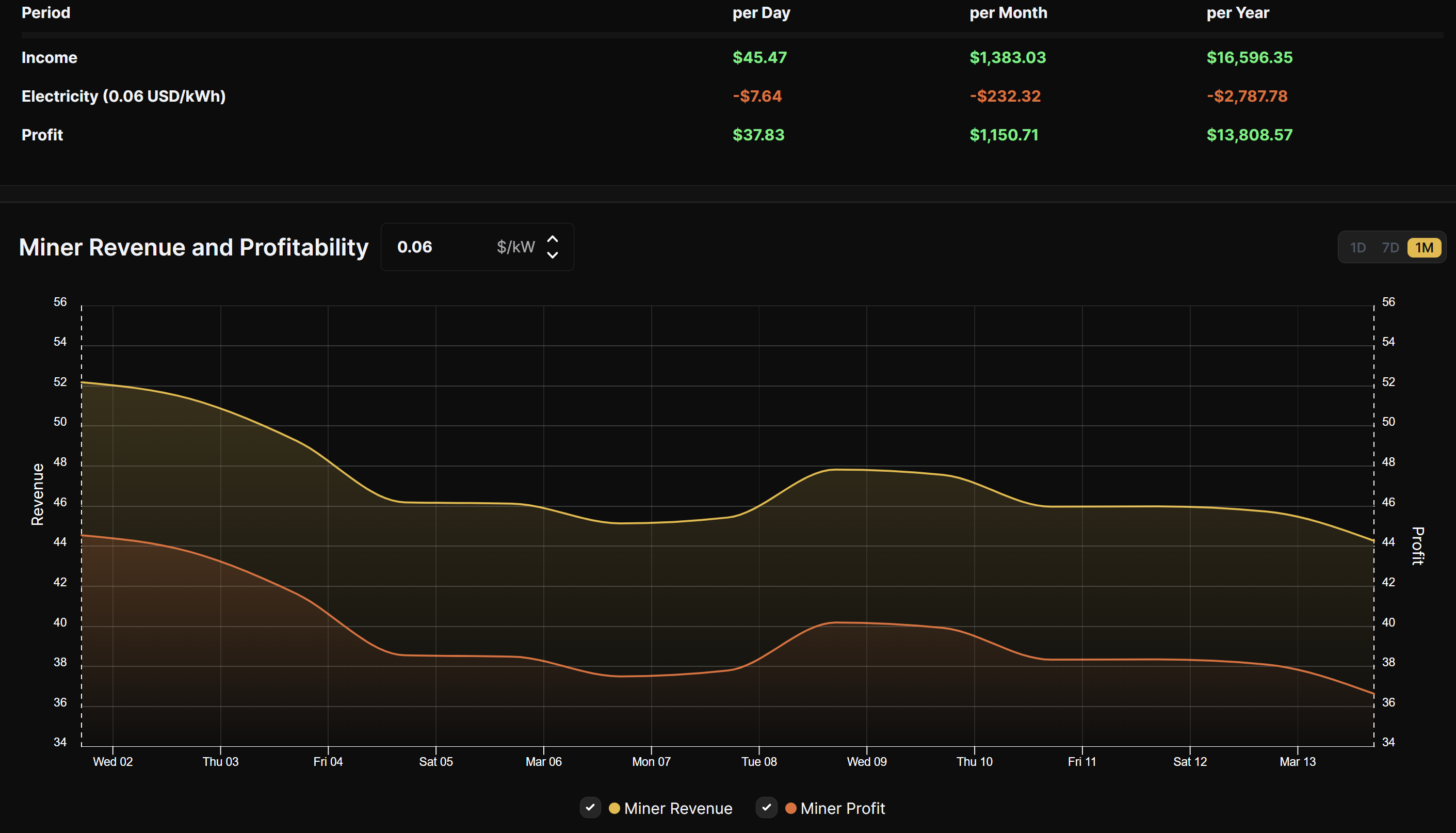Click the Fri 11 x-axis label
This screenshot has width=1456, height=833.
[1082, 761]
